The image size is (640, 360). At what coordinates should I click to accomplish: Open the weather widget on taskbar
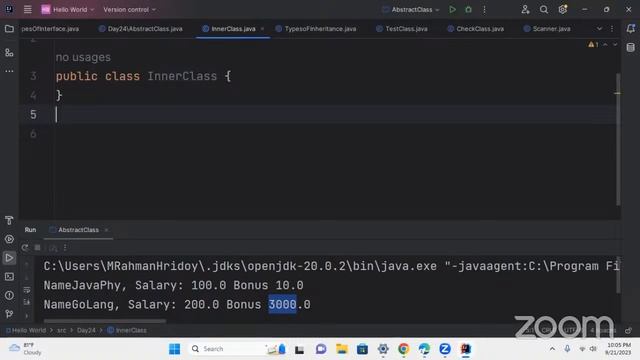click(25, 349)
